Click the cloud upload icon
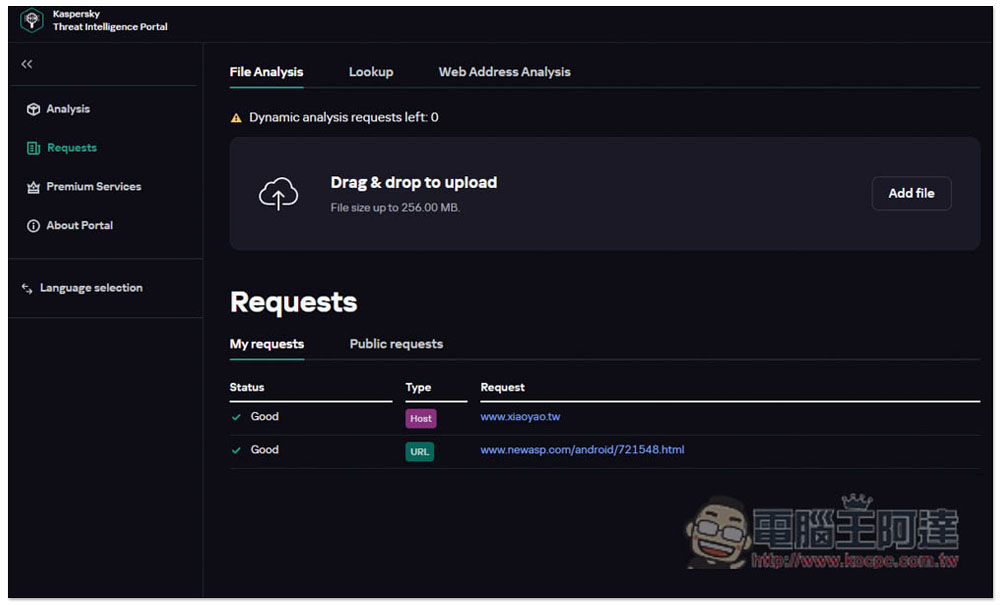This screenshot has height=605, width=1000. (x=278, y=193)
